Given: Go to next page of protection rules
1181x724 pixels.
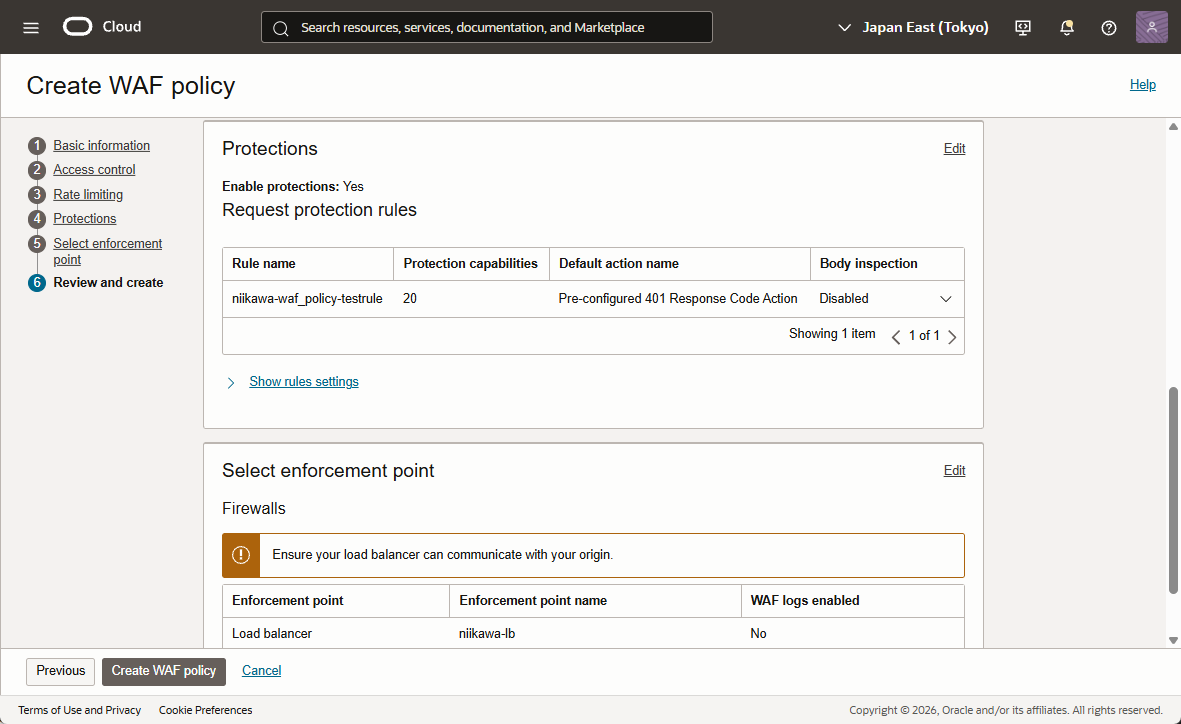Looking at the screenshot, I should tap(952, 337).
